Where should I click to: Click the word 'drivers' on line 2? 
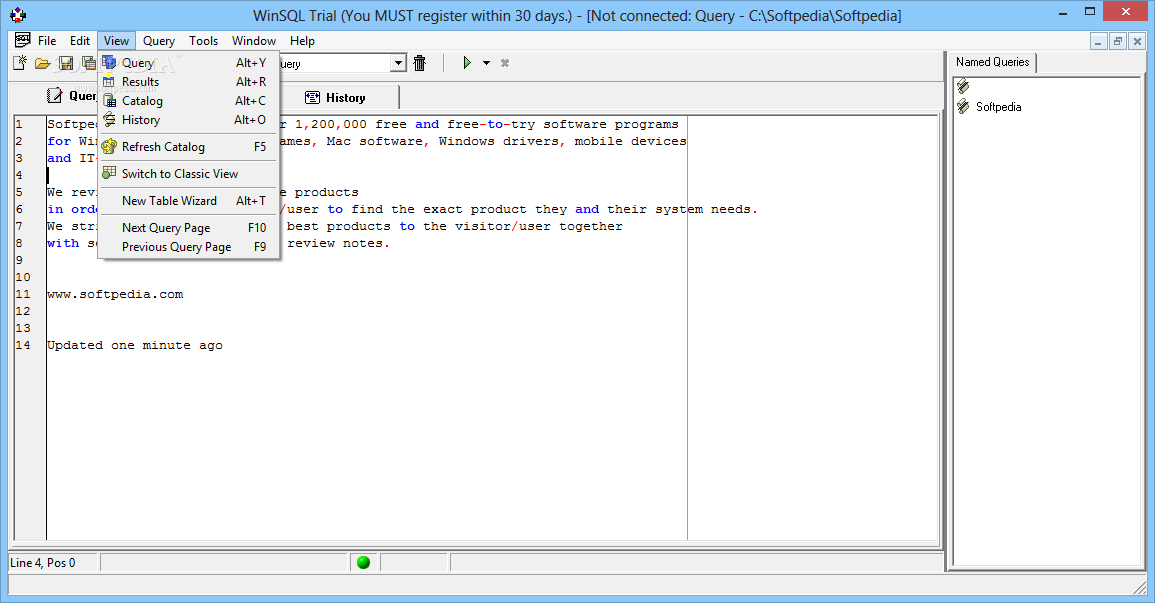[531, 141]
